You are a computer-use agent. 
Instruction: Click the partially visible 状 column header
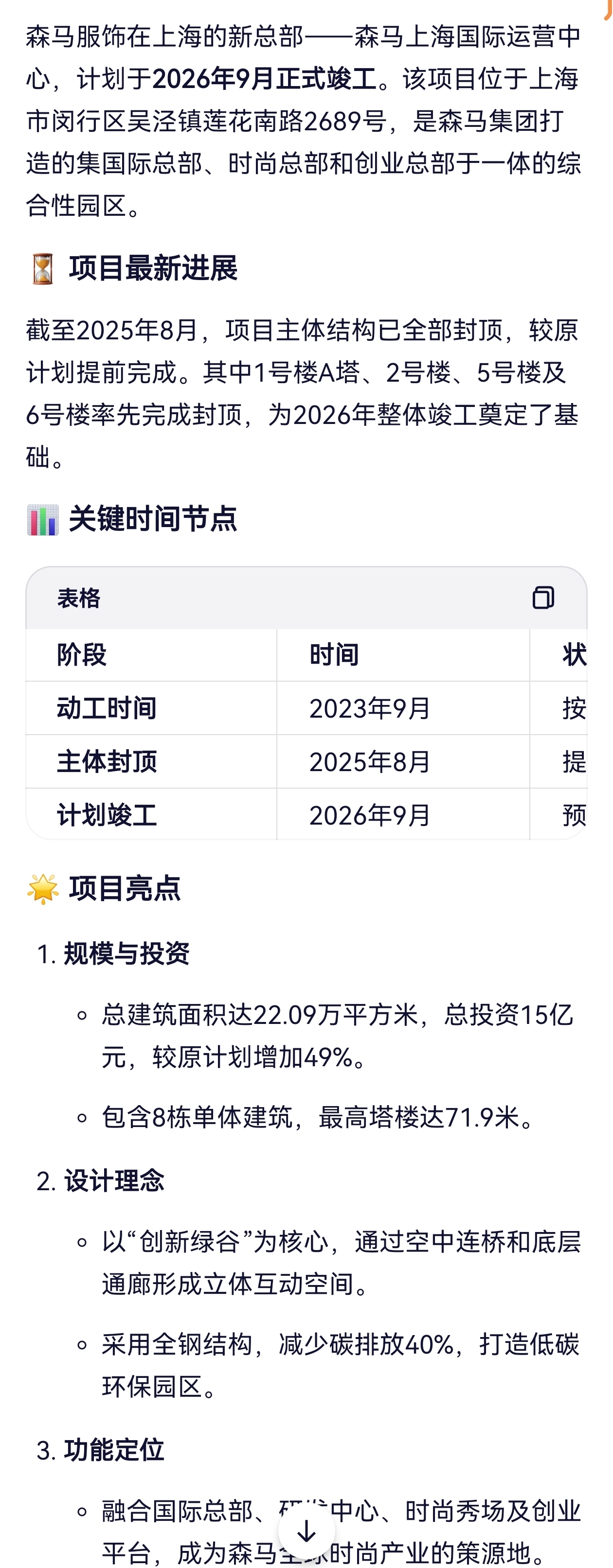(x=574, y=655)
